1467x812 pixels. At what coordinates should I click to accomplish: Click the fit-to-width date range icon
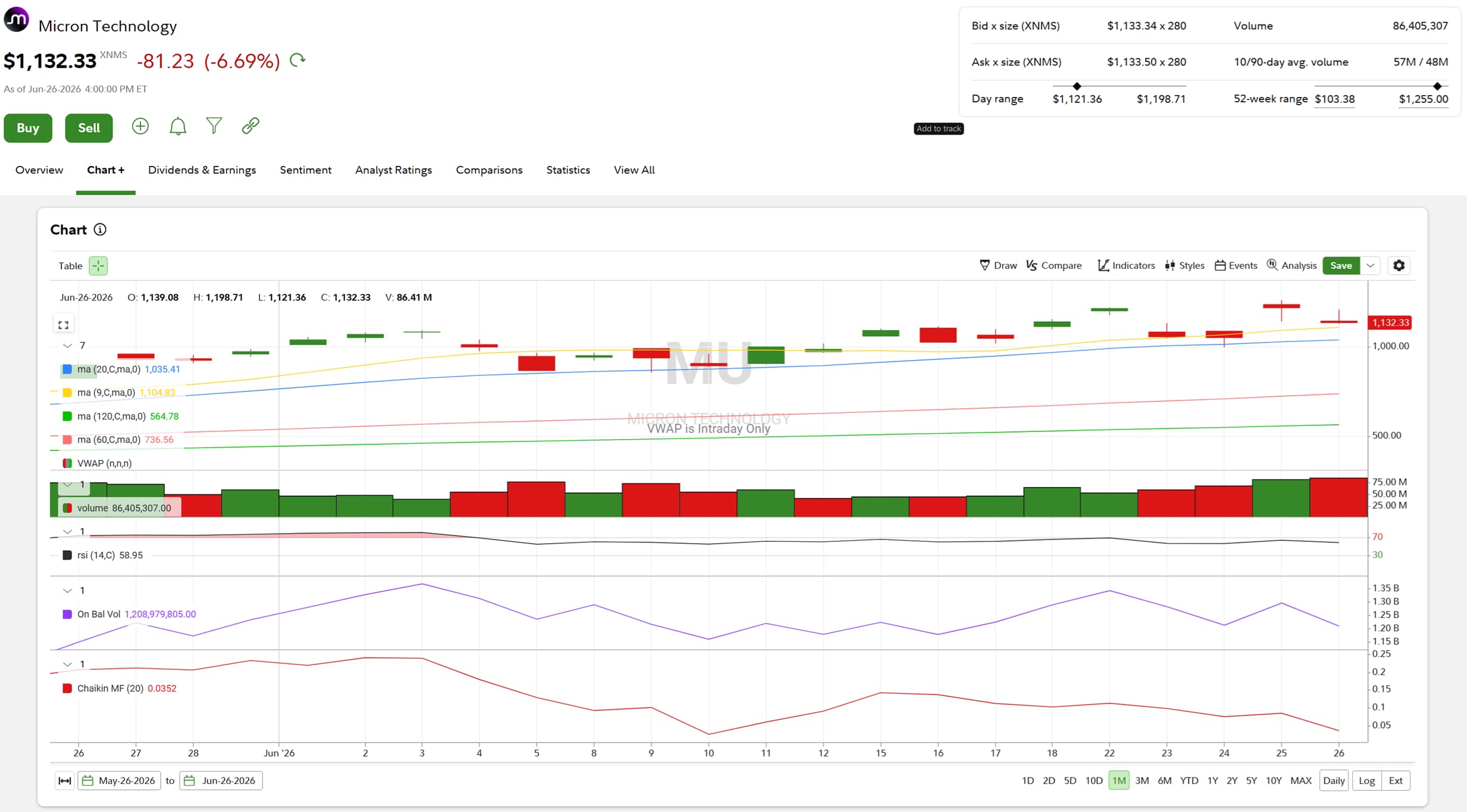pos(65,780)
